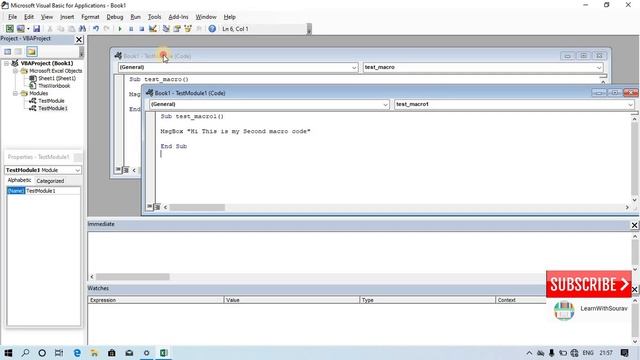Select ThisWorkbook in project tree
Screen dimensions: 640x360
[54, 86]
